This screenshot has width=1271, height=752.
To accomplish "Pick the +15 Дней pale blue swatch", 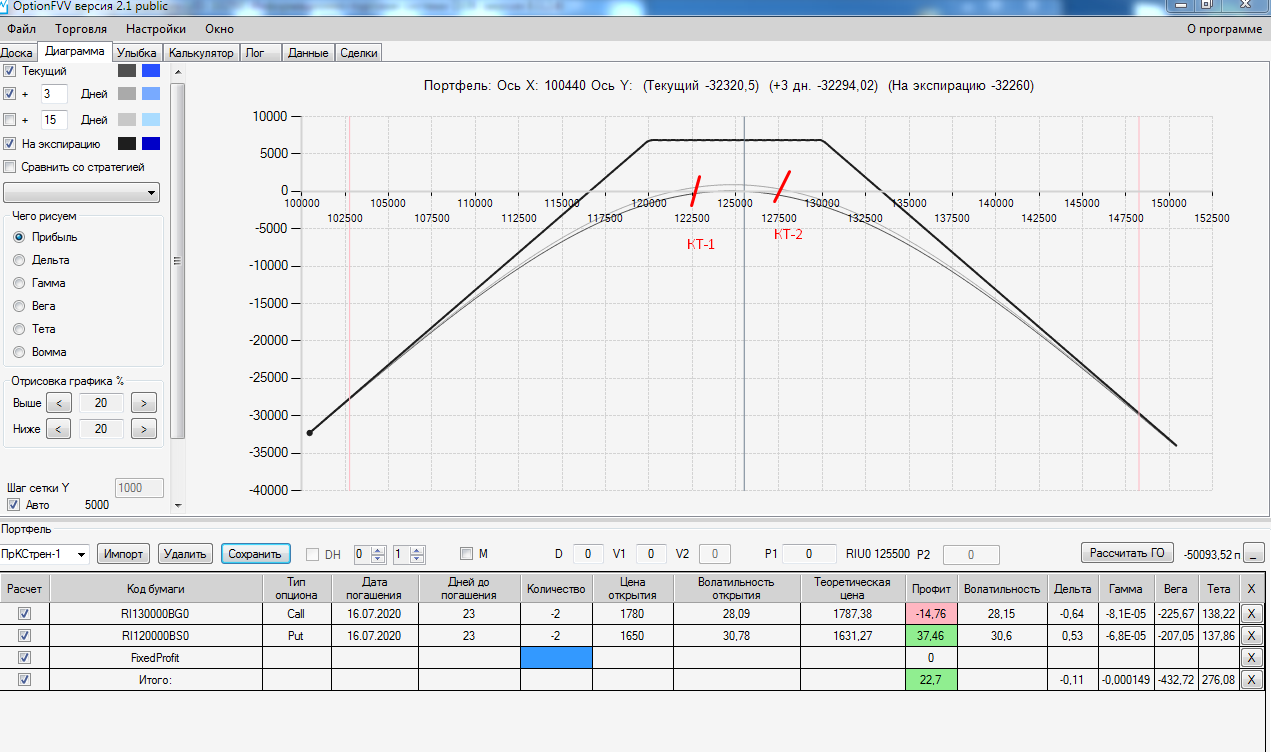I will (151, 120).
